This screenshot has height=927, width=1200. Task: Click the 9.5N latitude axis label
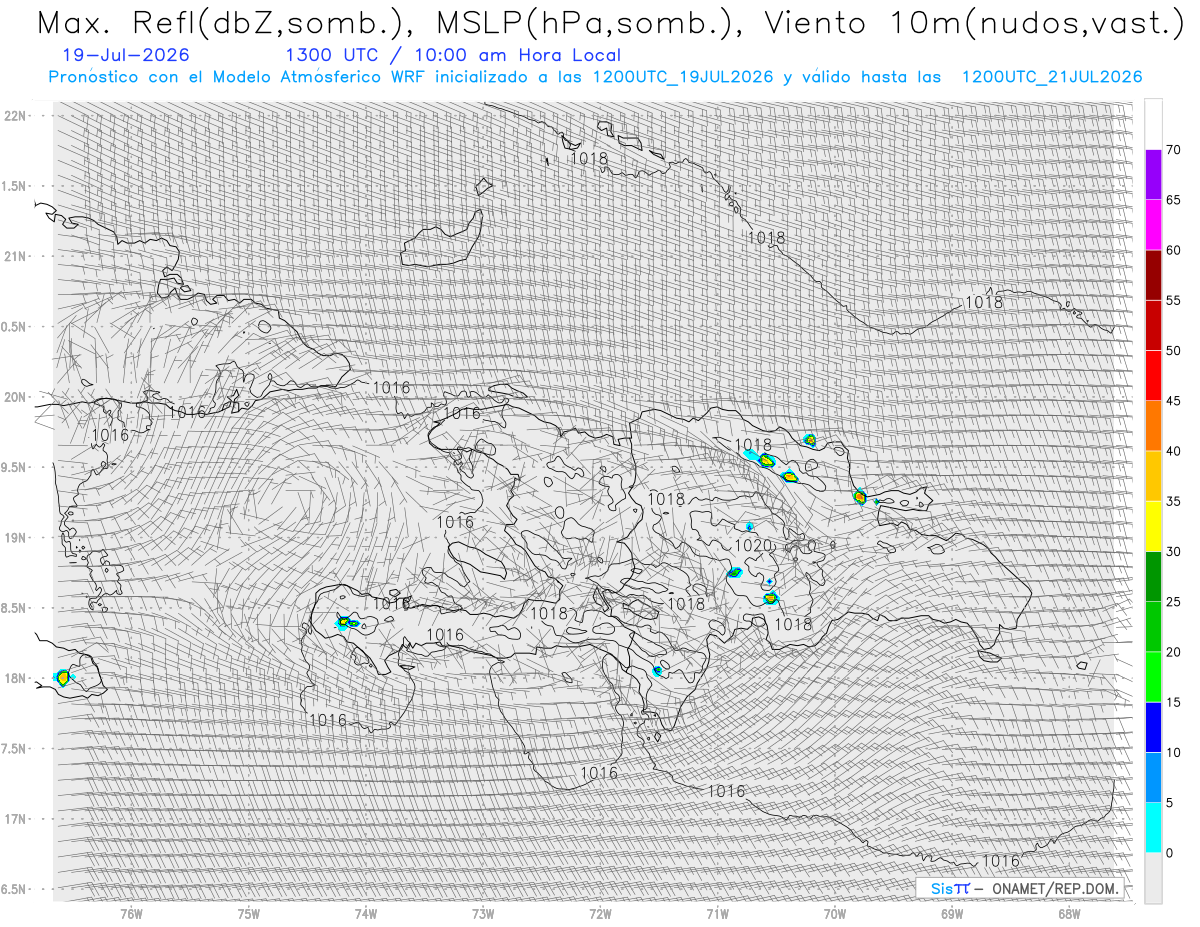[13, 467]
